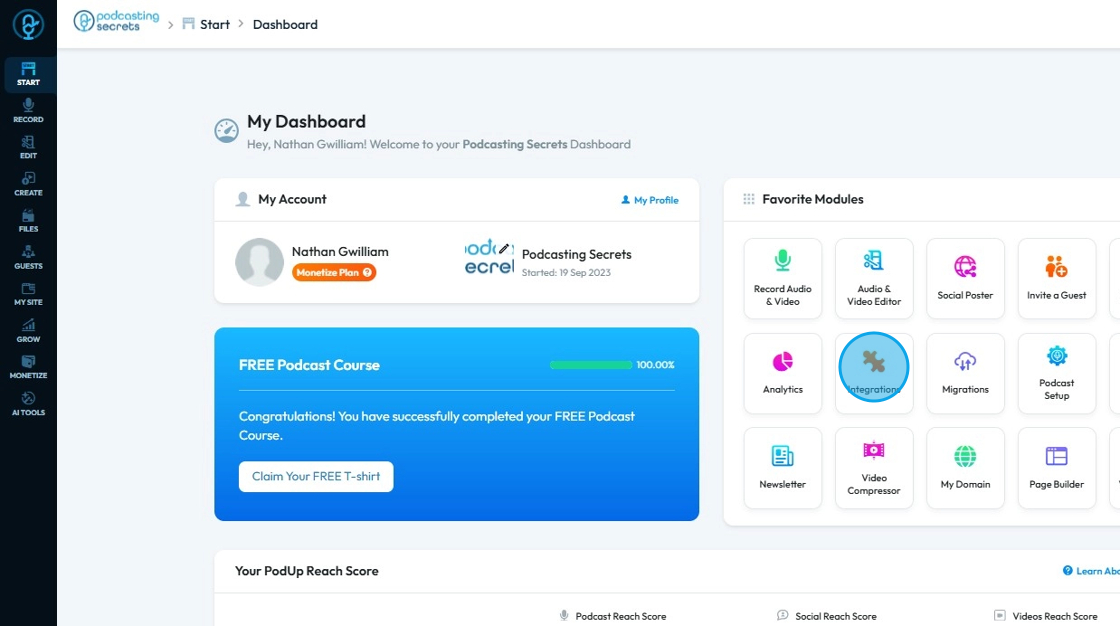
Task: Open the Page Builder module
Action: tap(1057, 468)
